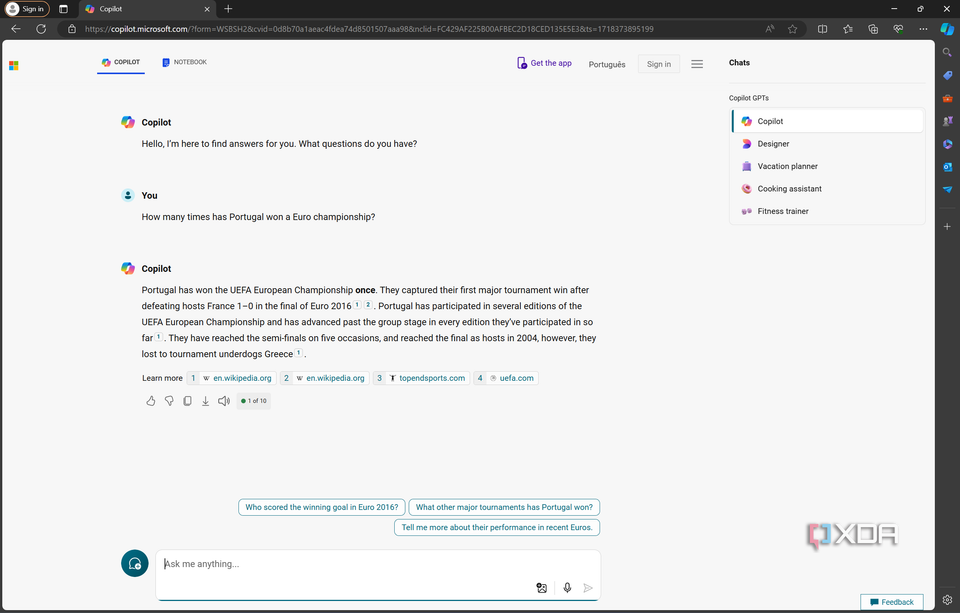
Task: Add an image with the image icon
Action: tap(541, 588)
